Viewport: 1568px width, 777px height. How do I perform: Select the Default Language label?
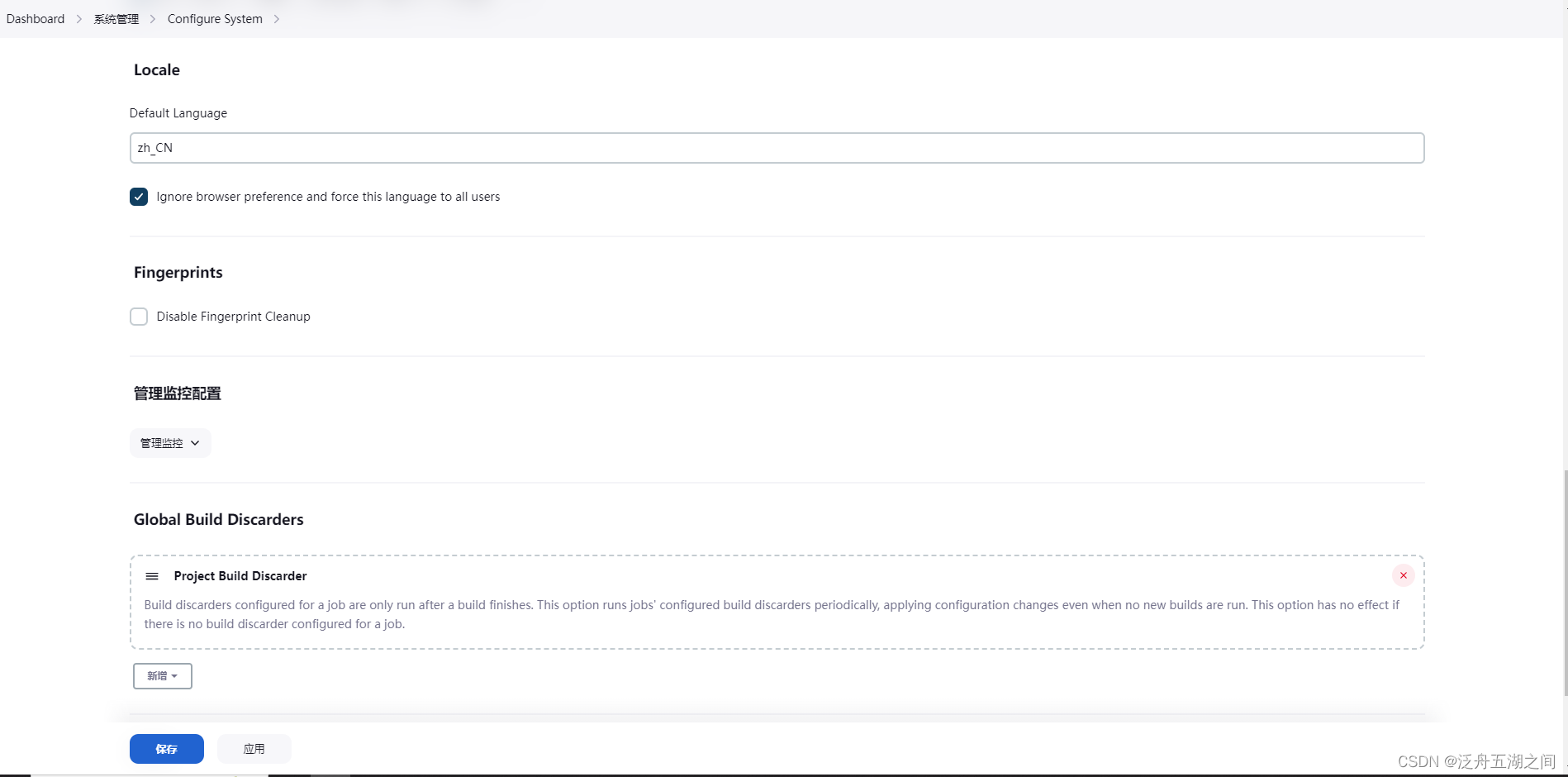pos(178,113)
